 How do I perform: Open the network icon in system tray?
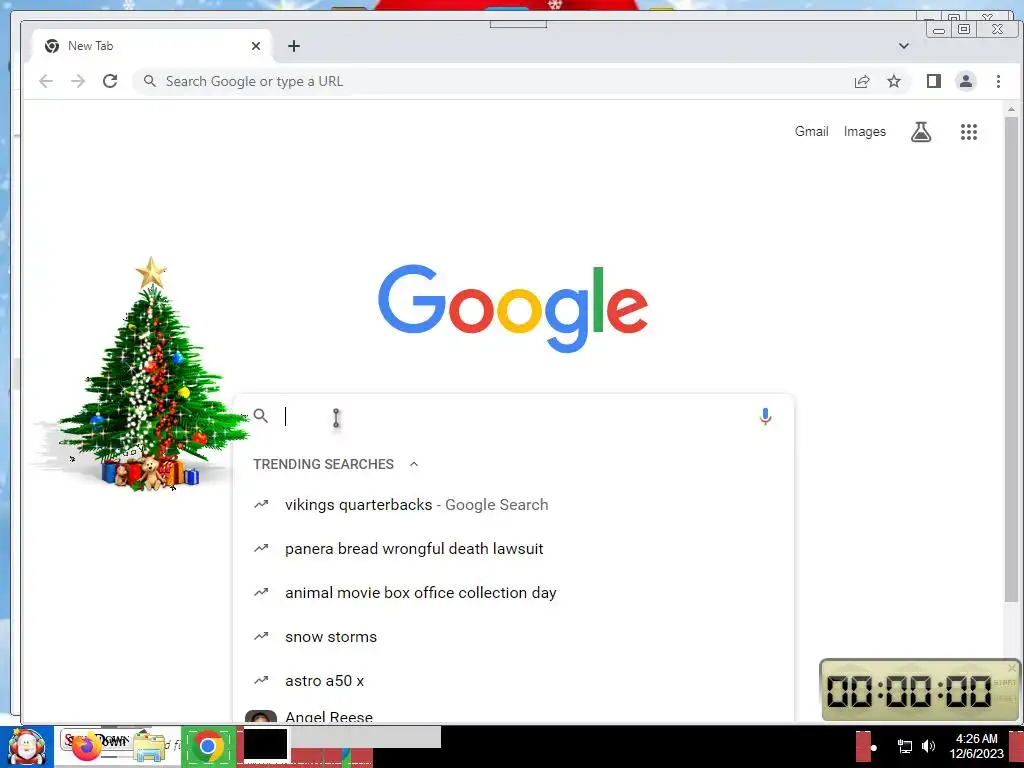[x=904, y=746]
